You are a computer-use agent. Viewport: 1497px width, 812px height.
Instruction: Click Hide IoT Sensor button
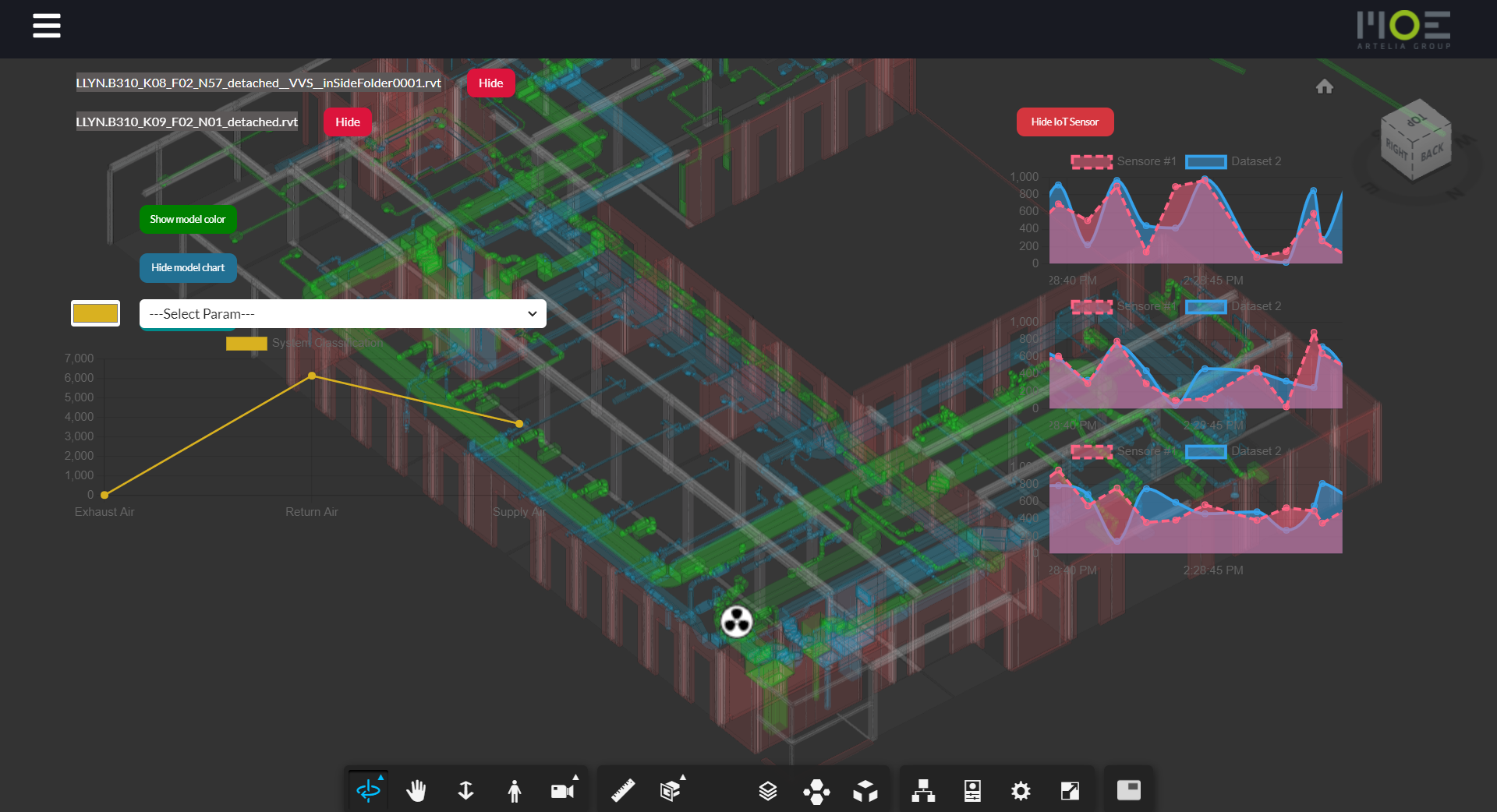[x=1065, y=122]
